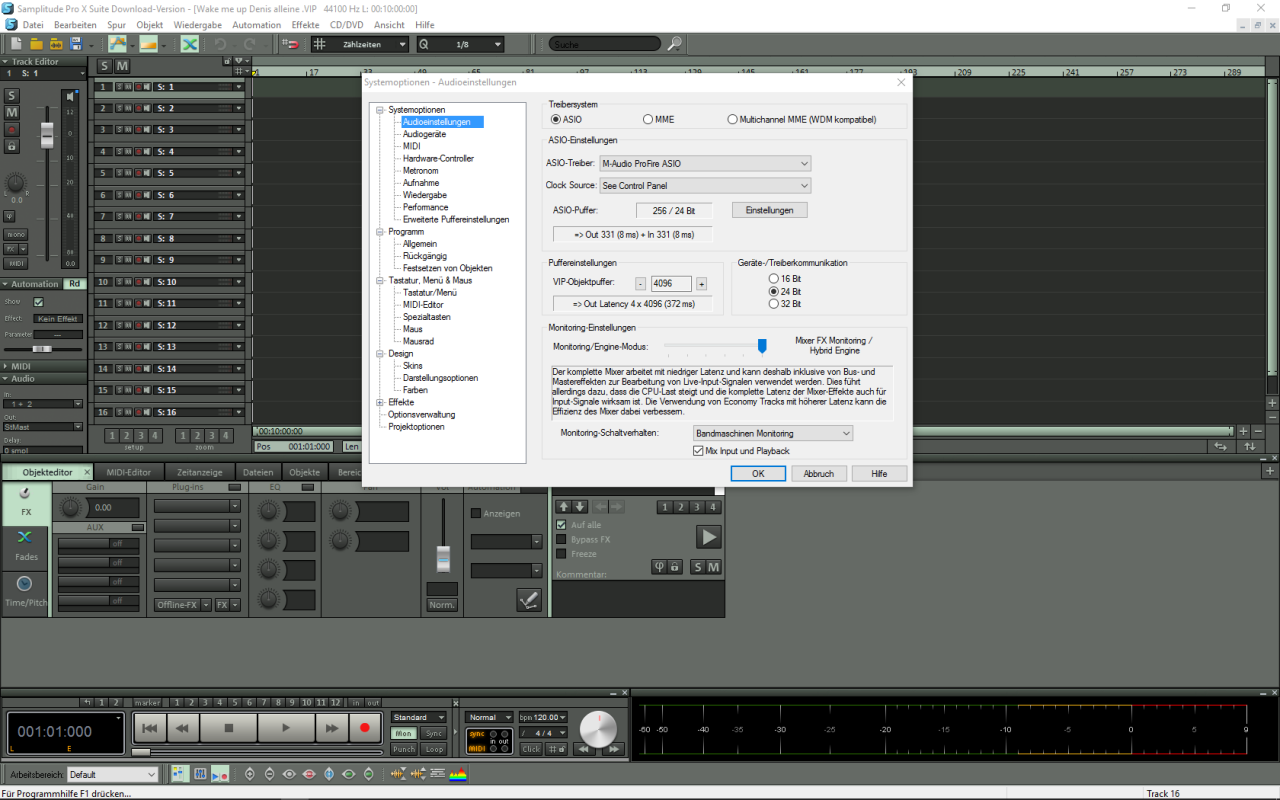Screen dimensions: 1280x800
Task: Select the Fades section in Objekteditor
Action: coord(25,546)
